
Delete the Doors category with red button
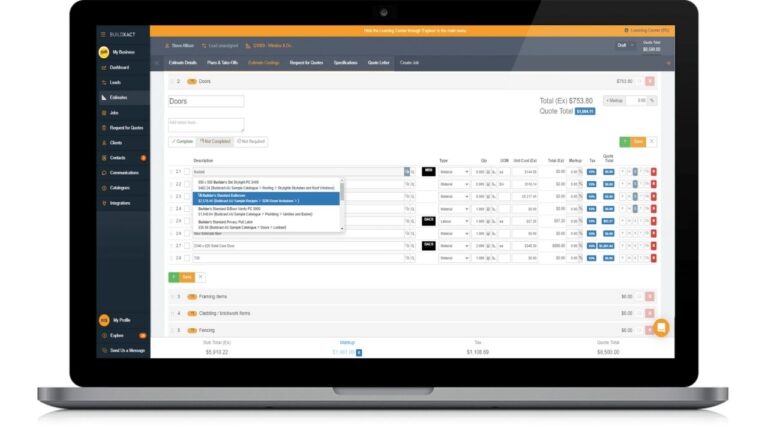point(649,81)
